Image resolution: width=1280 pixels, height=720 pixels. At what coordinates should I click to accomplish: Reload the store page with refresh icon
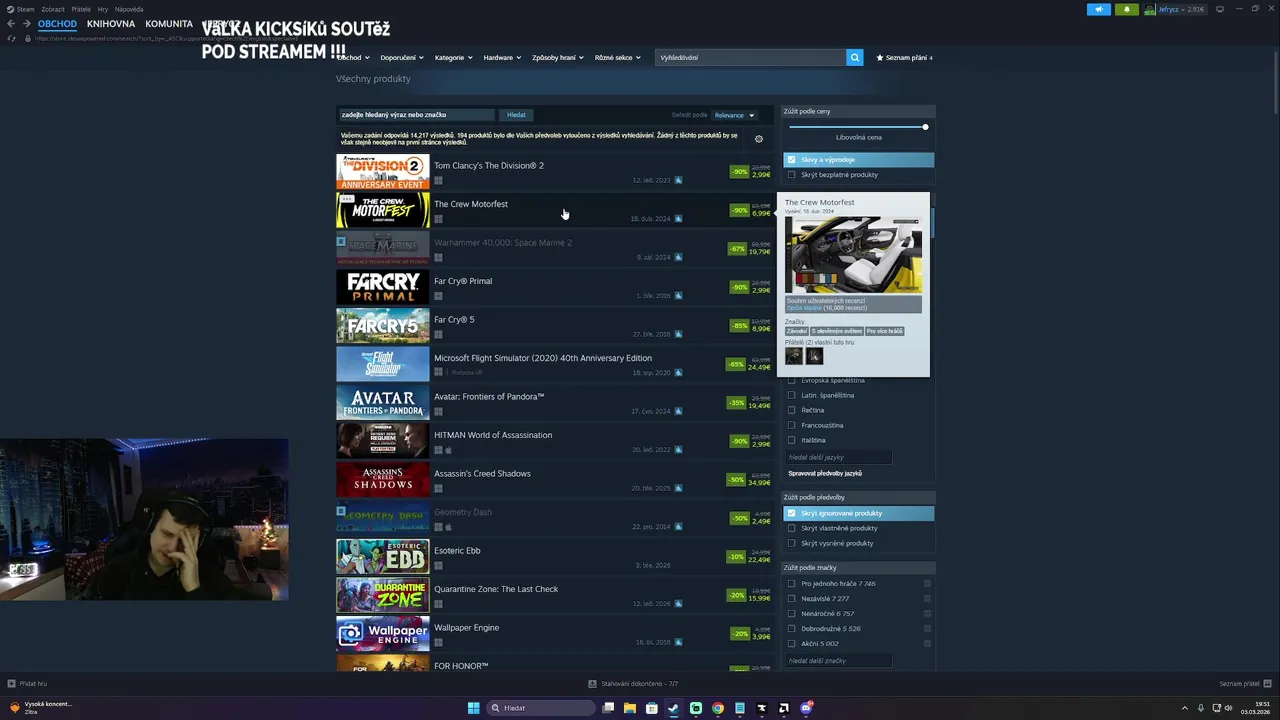point(12,38)
